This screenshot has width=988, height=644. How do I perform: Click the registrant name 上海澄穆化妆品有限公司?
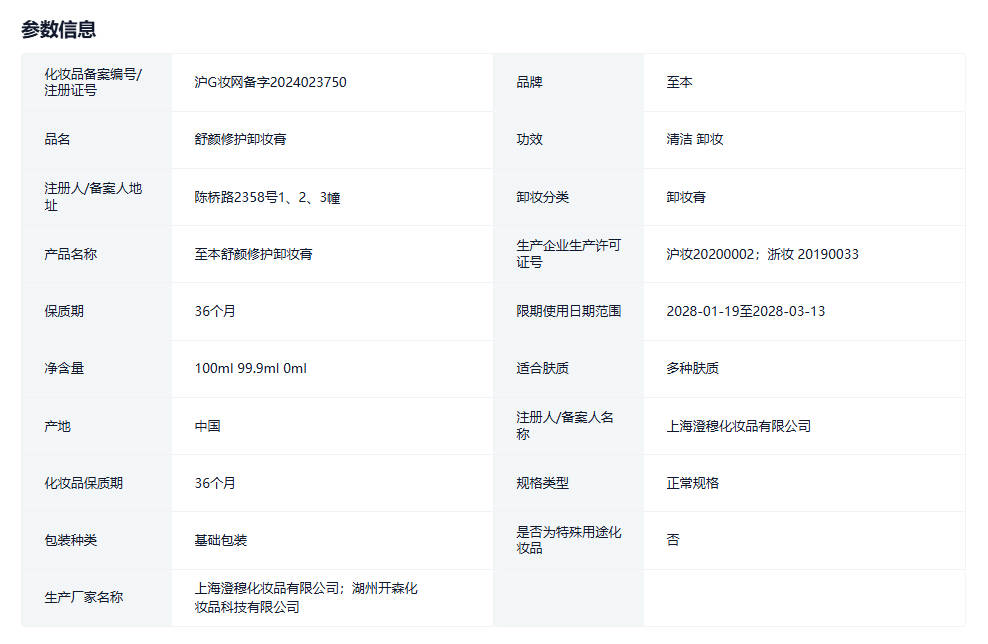738,426
